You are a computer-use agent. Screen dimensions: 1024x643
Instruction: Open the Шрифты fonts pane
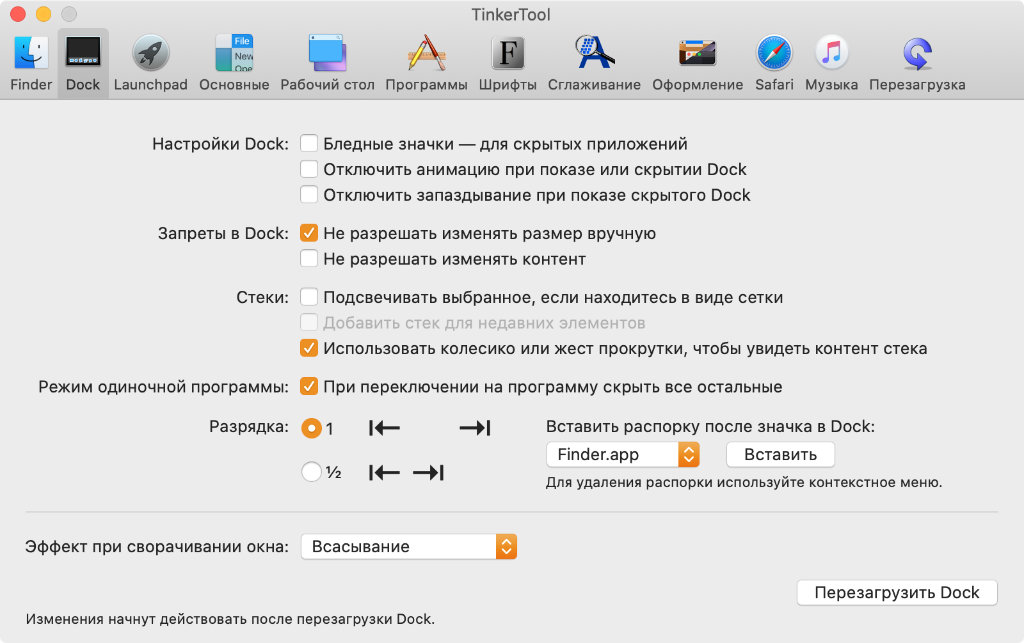(507, 63)
